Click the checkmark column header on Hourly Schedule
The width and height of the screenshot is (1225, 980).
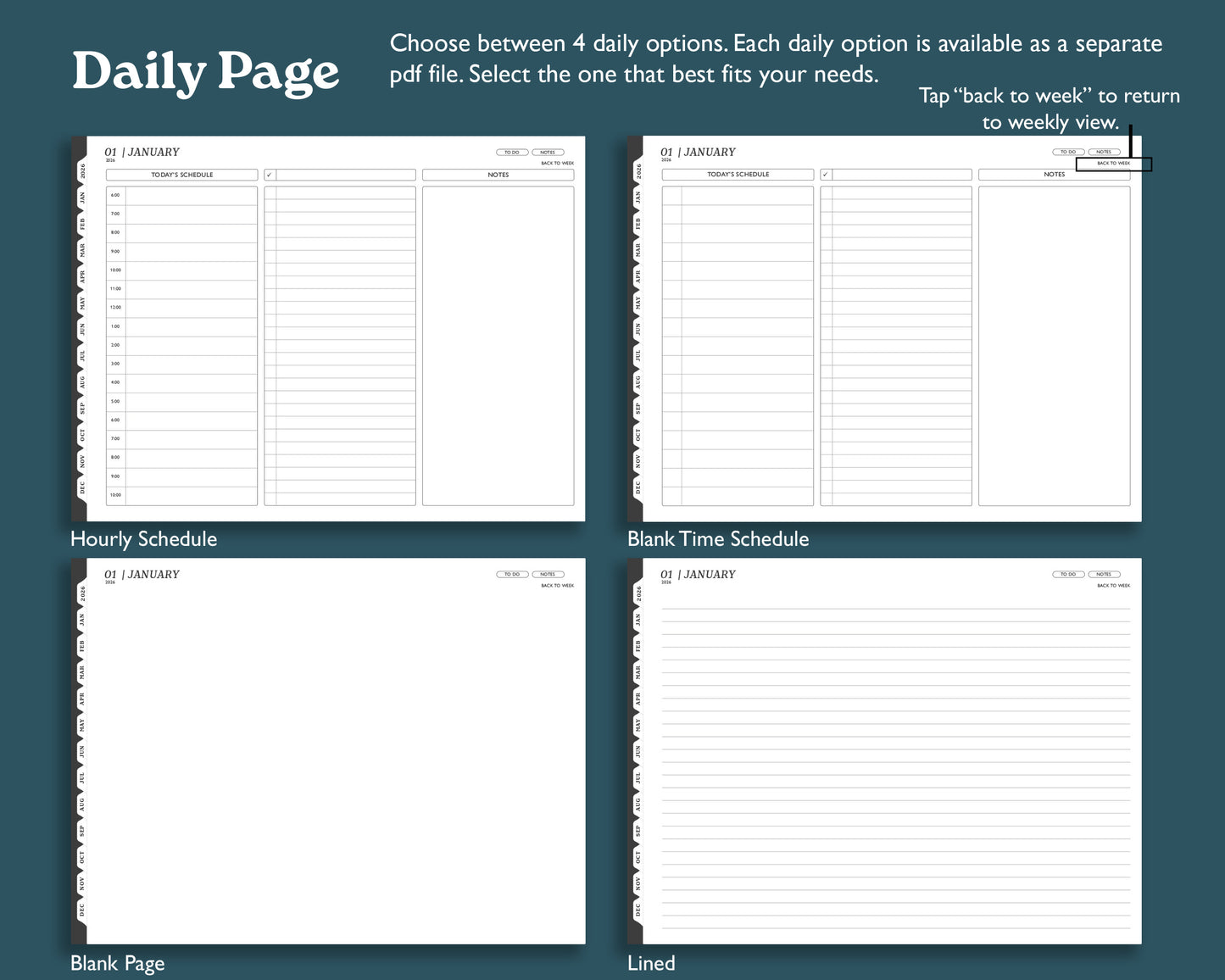tap(270, 175)
